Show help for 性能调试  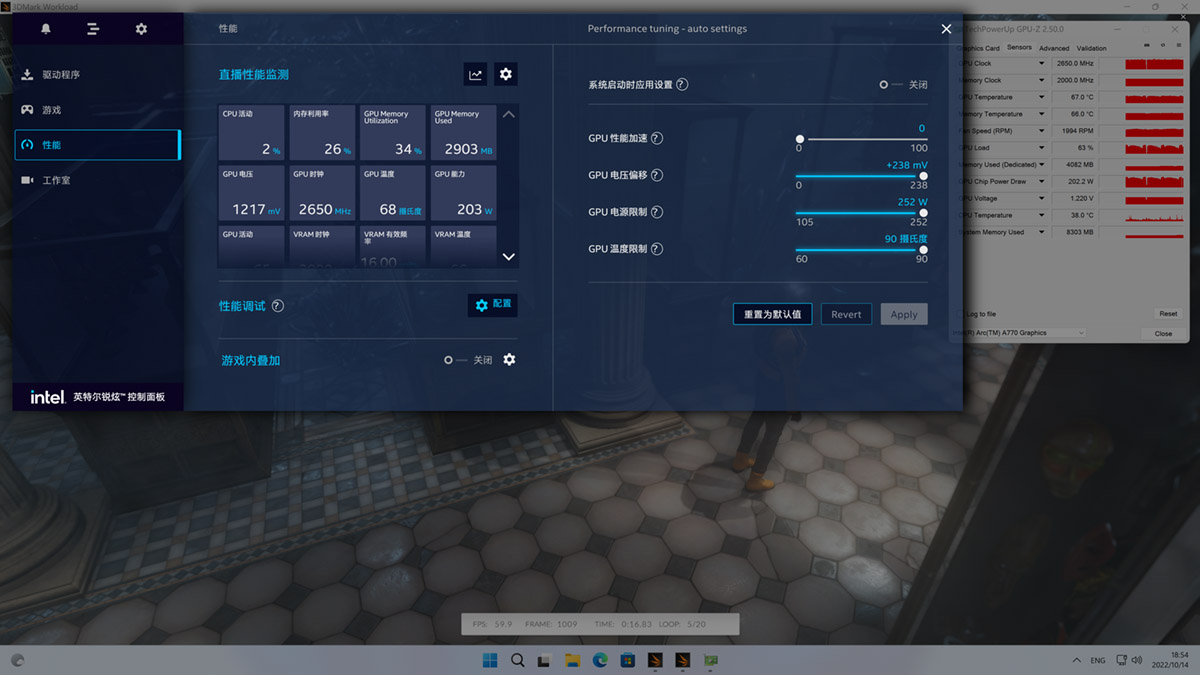tap(278, 306)
